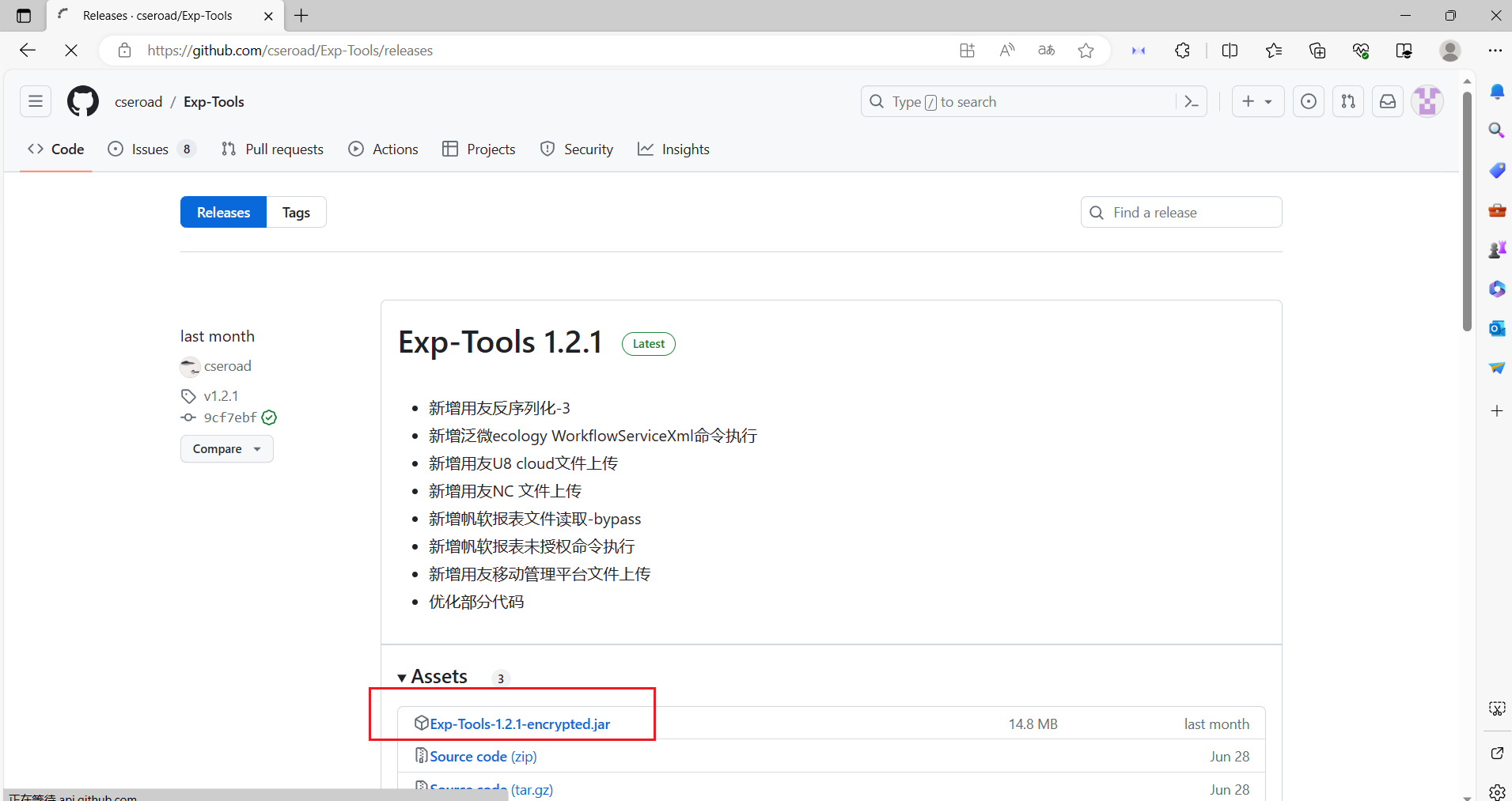Select the Releases button
1512x801 pixels.
223,212
